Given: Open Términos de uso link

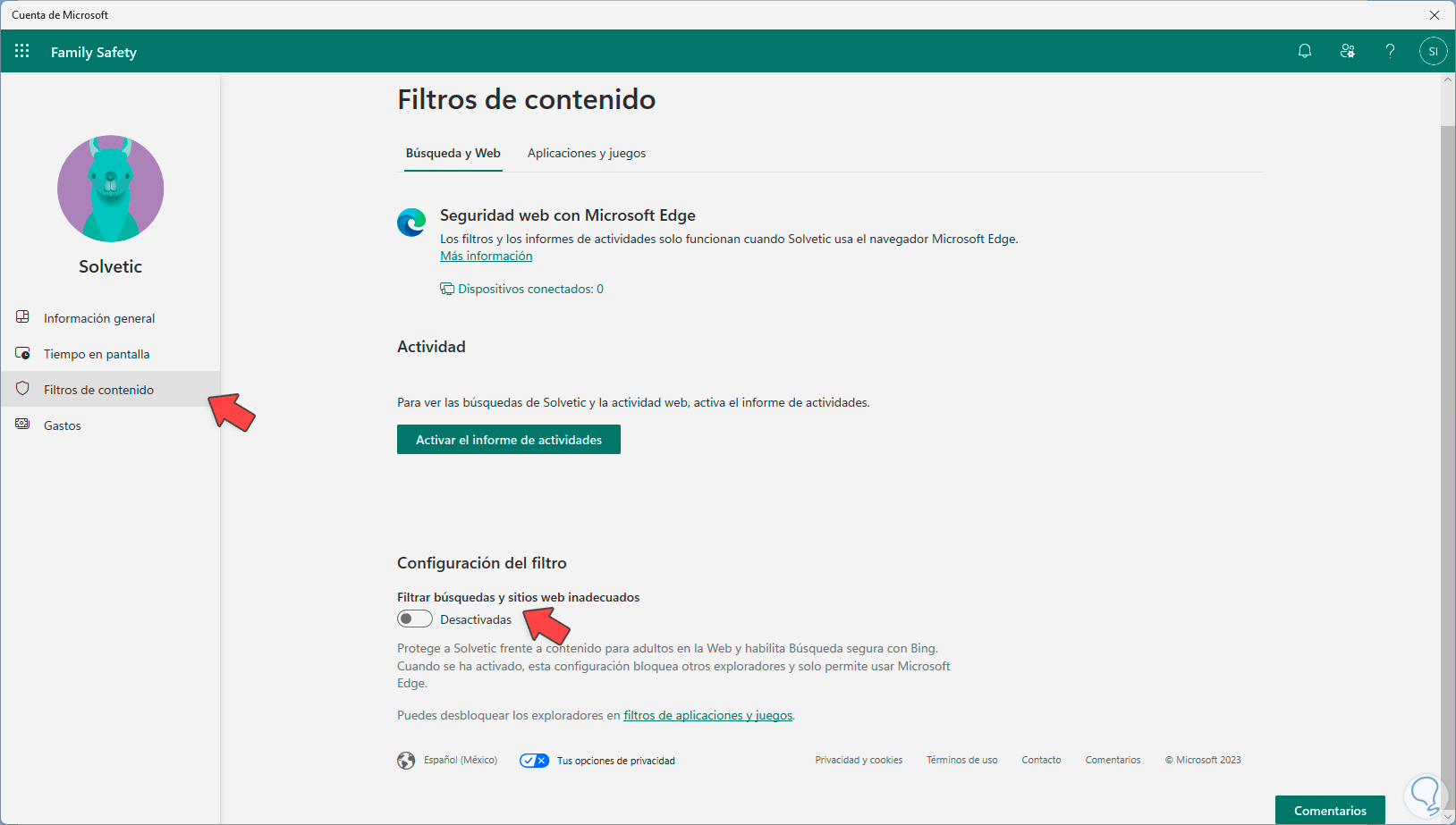Looking at the screenshot, I should [961, 760].
